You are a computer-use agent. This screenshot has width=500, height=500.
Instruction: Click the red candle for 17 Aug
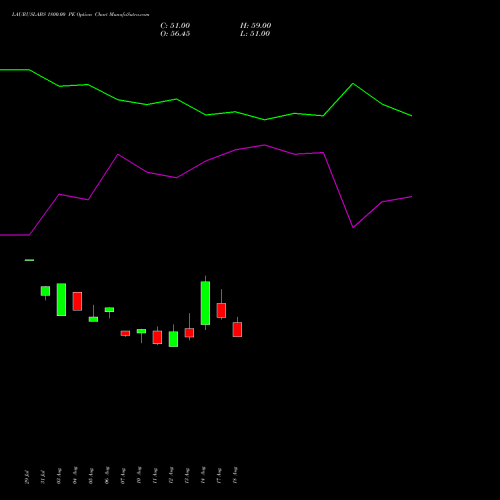[x=221, y=310]
